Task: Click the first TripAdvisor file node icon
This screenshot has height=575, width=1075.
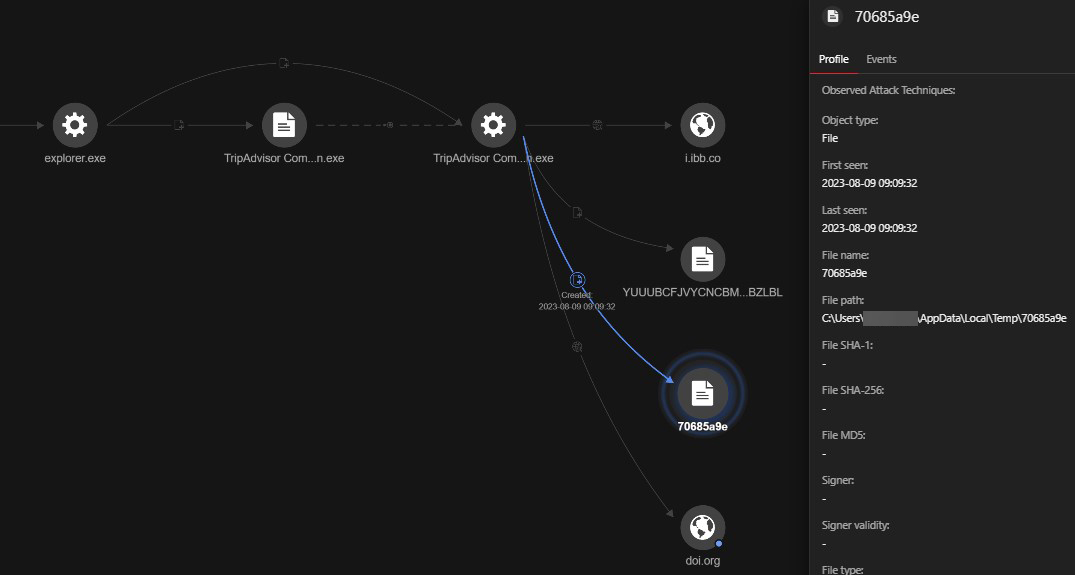Action: pos(284,125)
